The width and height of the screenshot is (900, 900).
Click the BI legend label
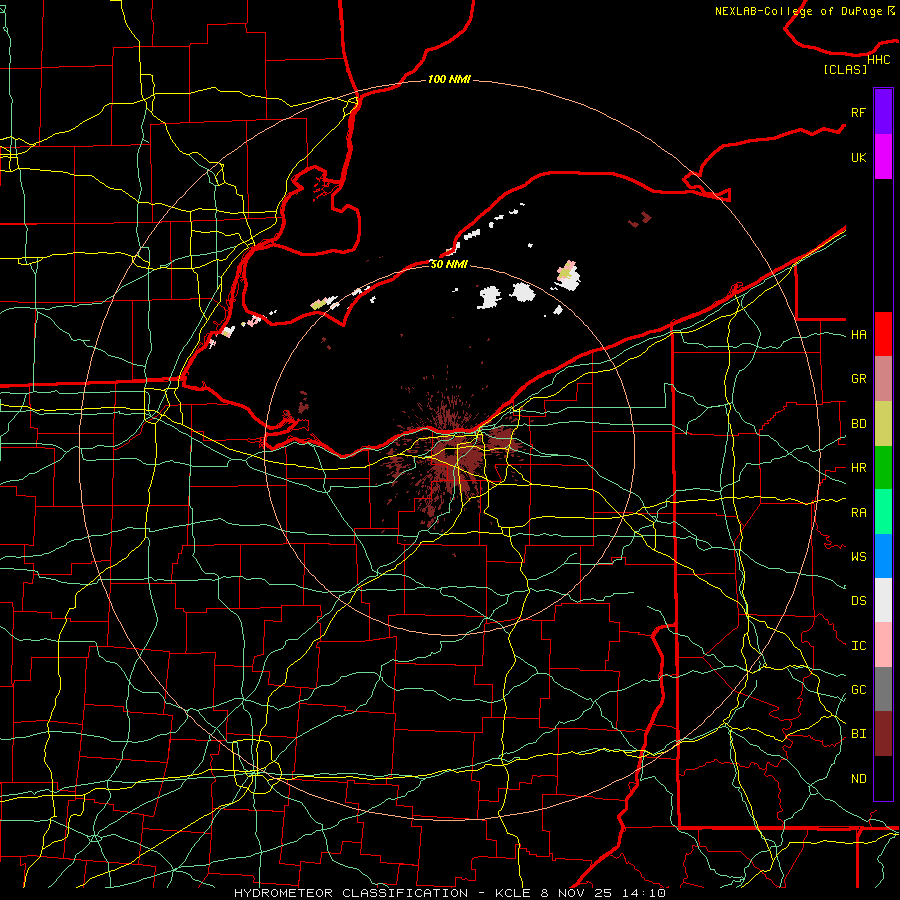point(858,734)
